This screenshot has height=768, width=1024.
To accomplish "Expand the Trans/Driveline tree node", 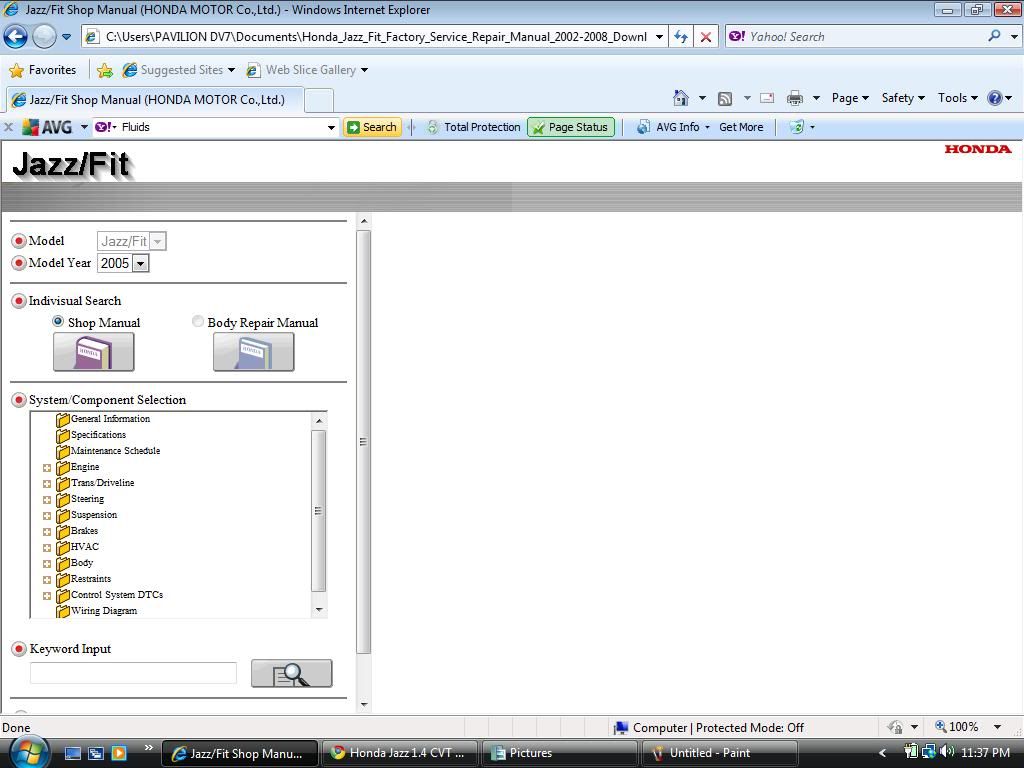I will pos(47,484).
